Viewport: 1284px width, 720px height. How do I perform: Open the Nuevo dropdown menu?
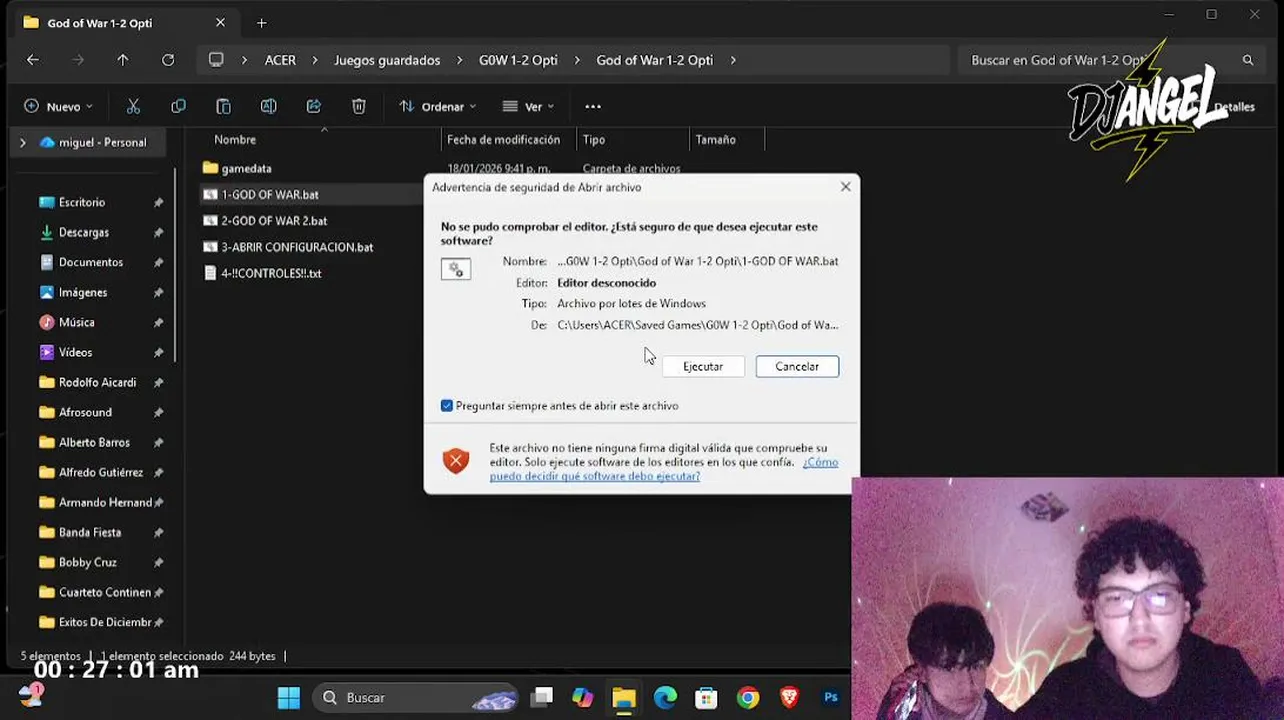[x=58, y=106]
